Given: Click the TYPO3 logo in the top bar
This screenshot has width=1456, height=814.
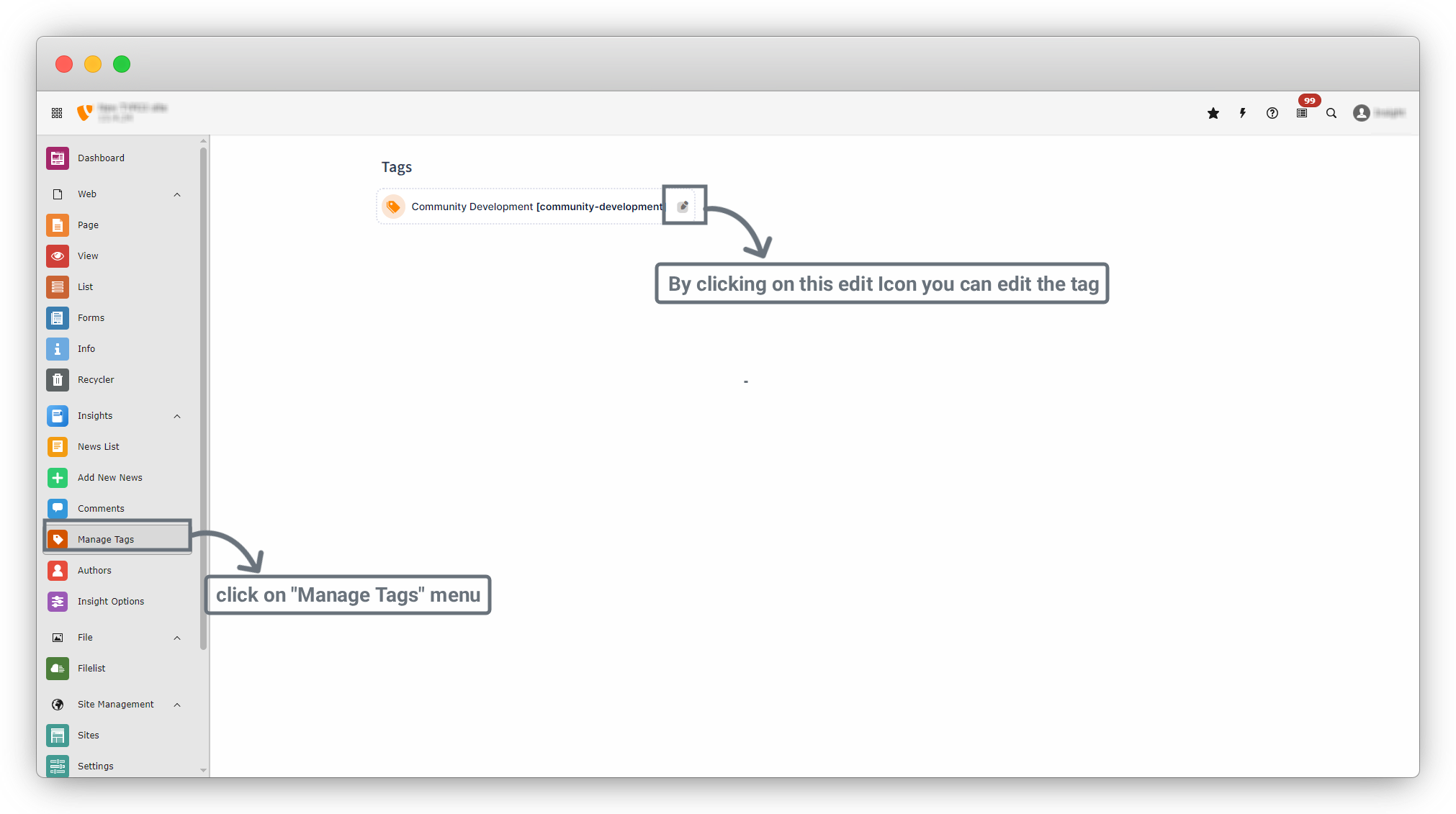Looking at the screenshot, I should 85,112.
